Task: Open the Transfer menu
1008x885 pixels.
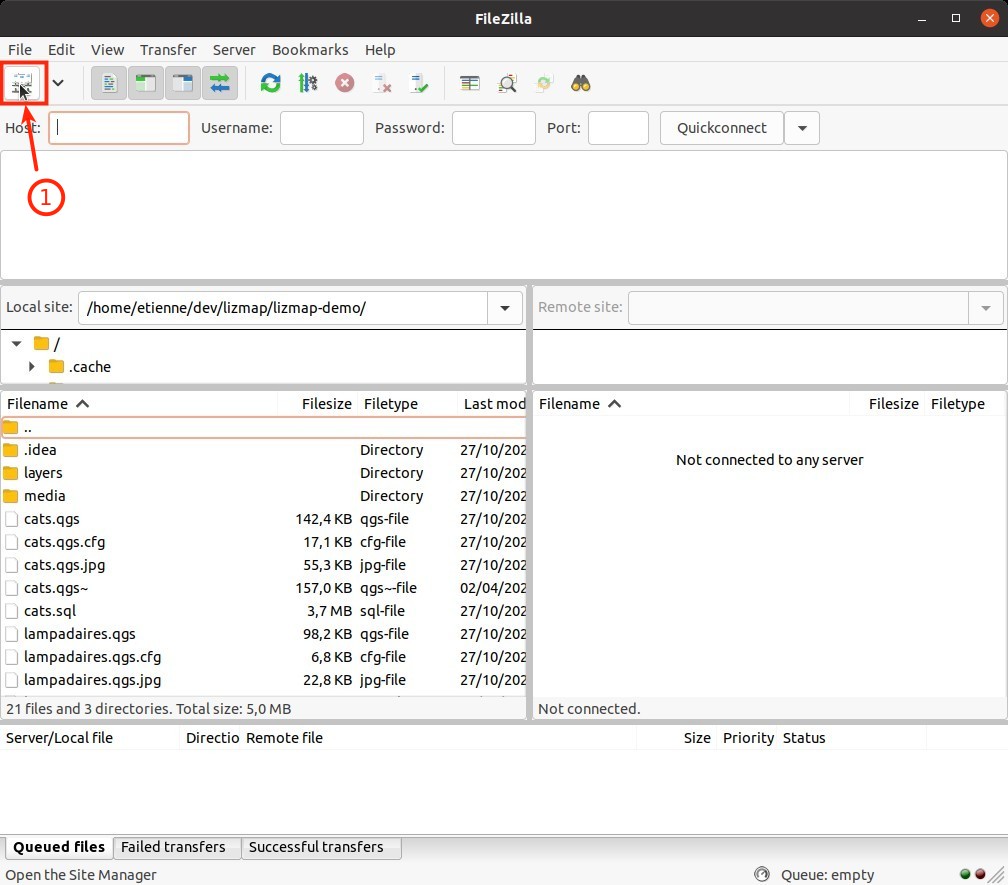Action: click(168, 49)
